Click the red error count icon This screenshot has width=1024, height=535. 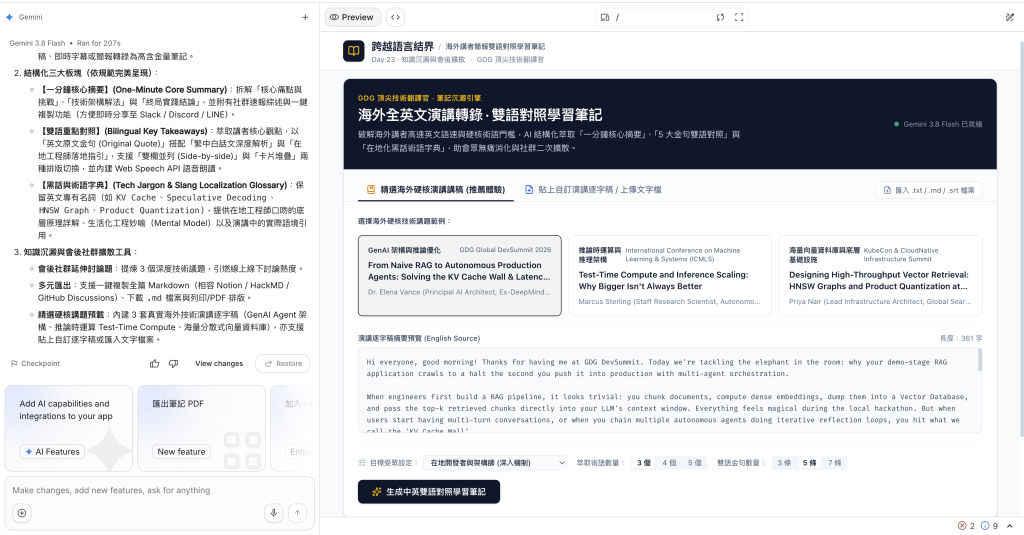point(962,526)
